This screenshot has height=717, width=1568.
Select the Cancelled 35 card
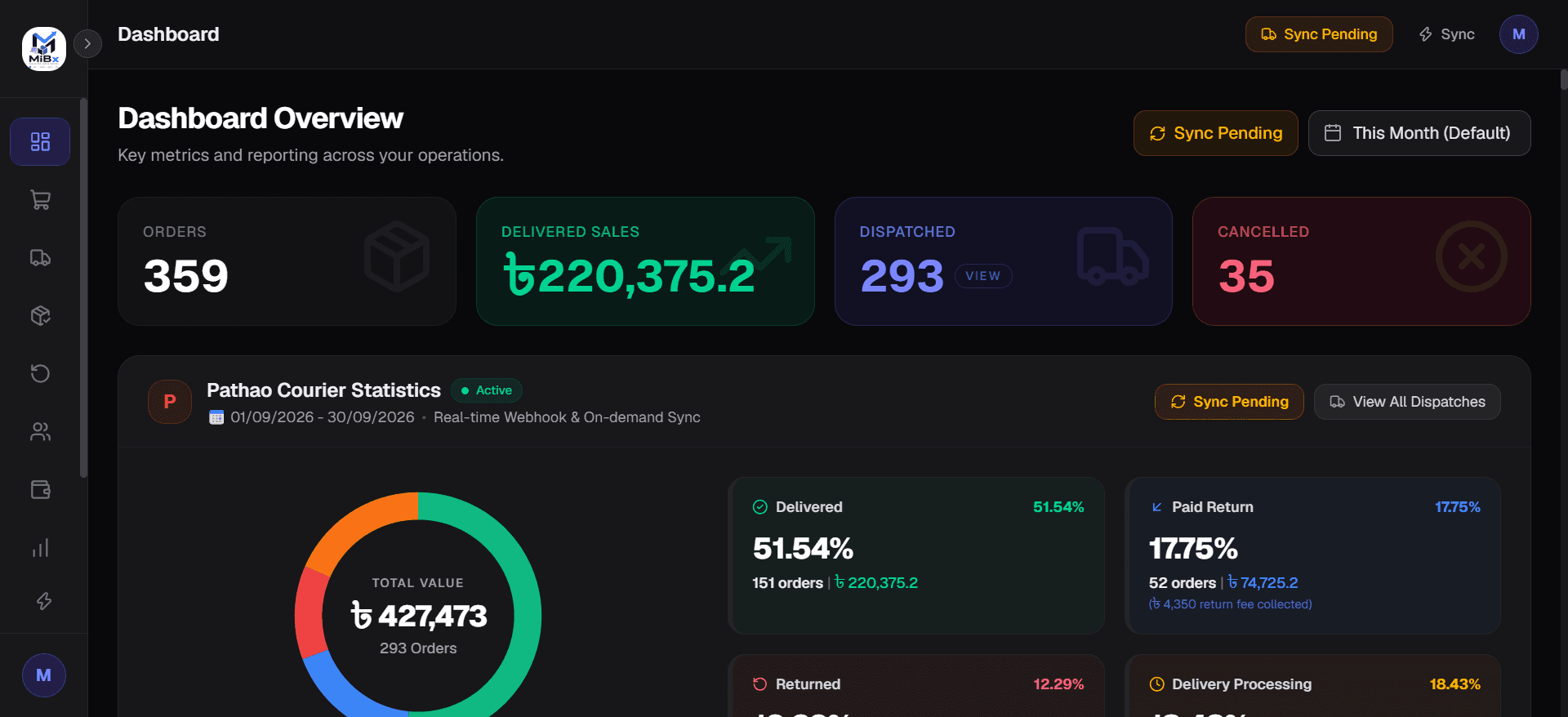(x=1361, y=261)
